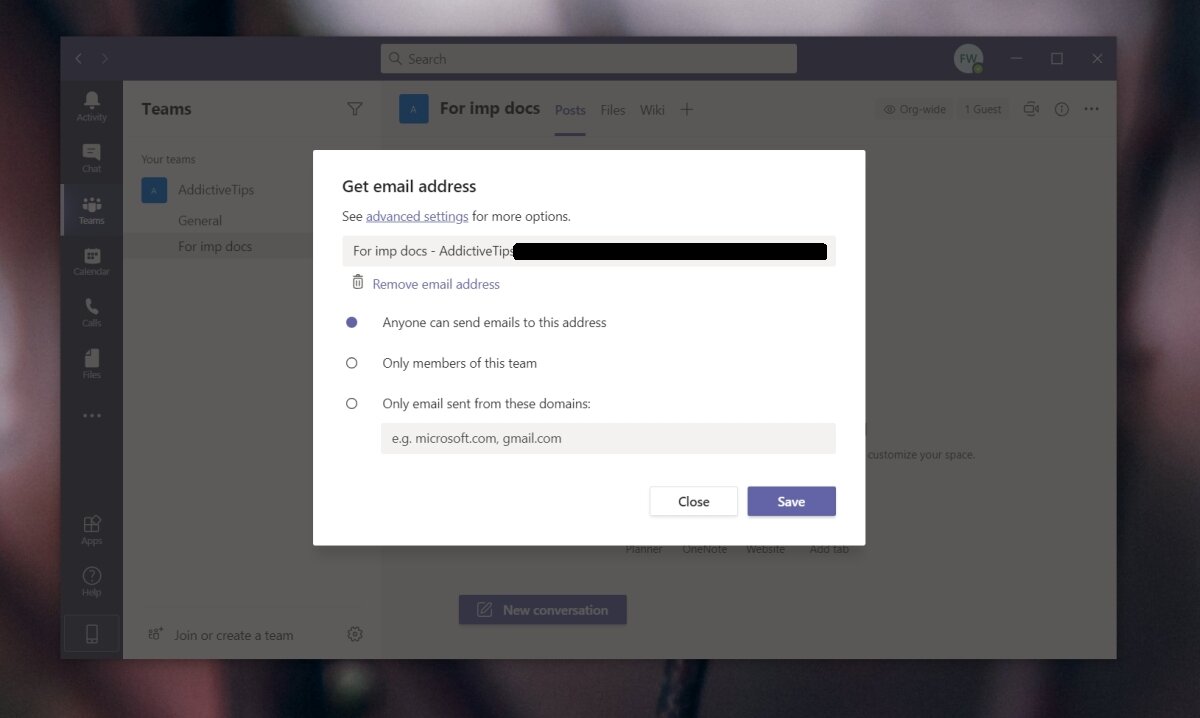Select the Anyone can send emails option
This screenshot has height=718, width=1200.
pyautogui.click(x=351, y=322)
